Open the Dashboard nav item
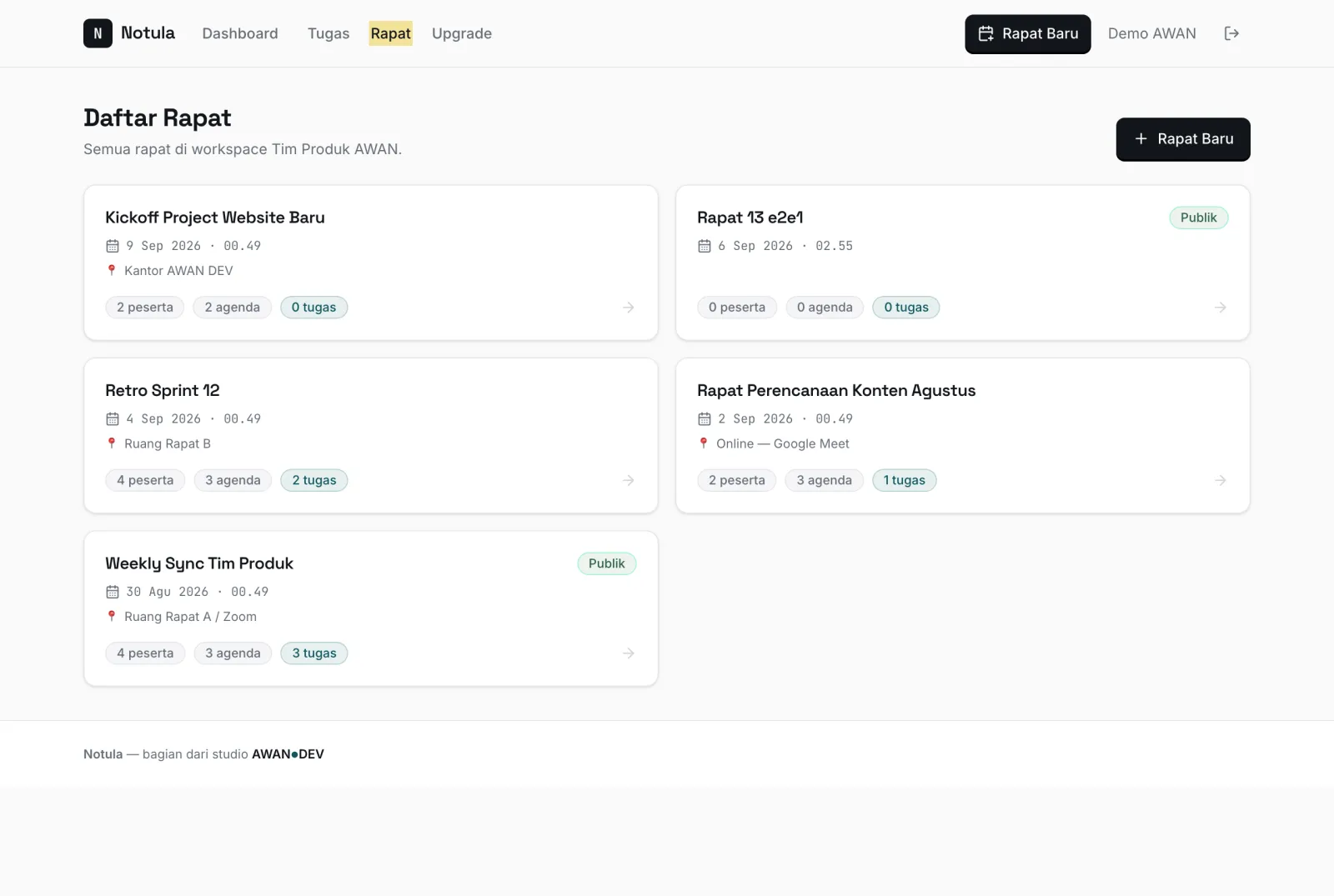This screenshot has width=1334, height=896. pos(240,33)
